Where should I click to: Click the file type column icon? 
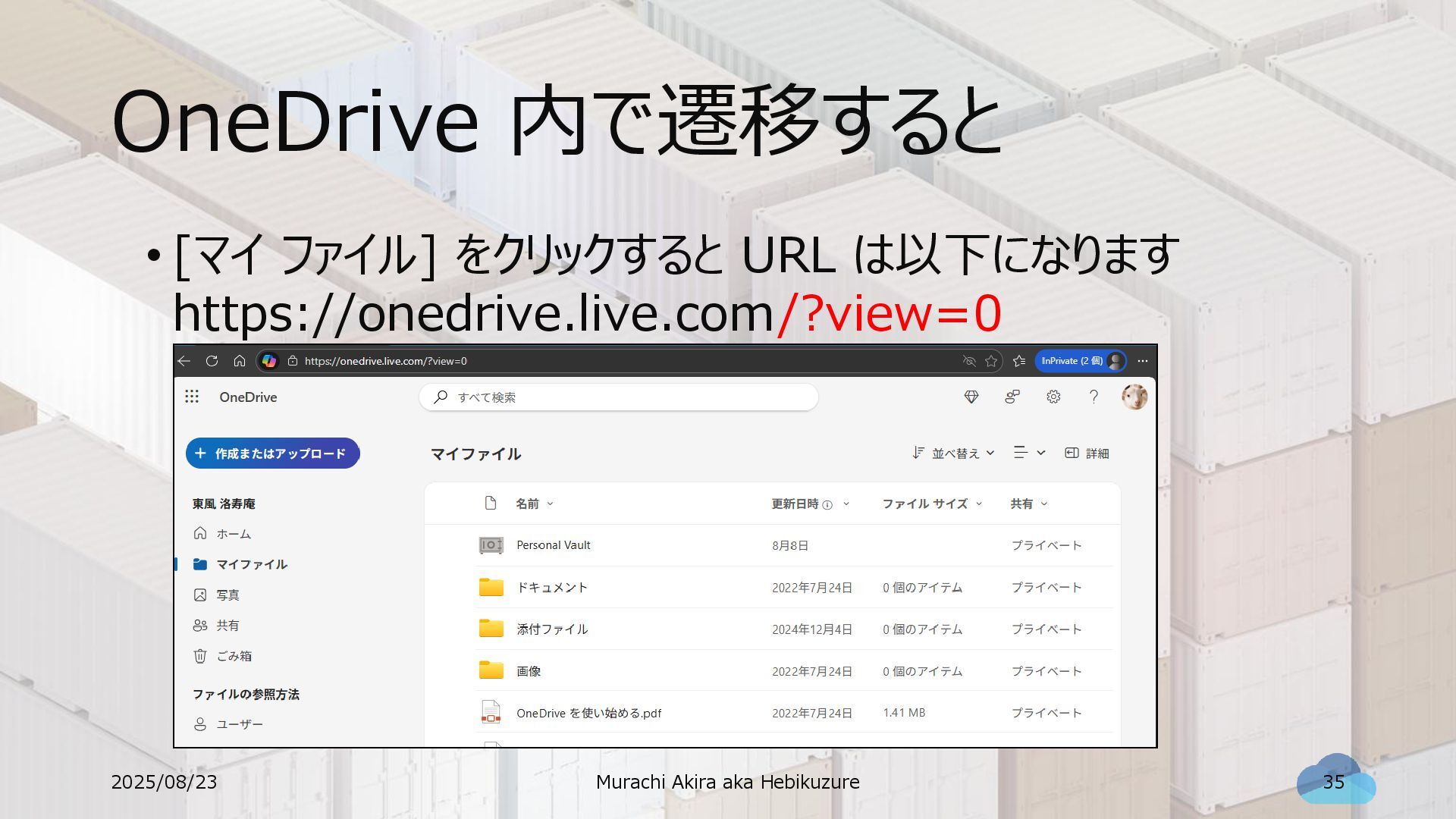(491, 504)
